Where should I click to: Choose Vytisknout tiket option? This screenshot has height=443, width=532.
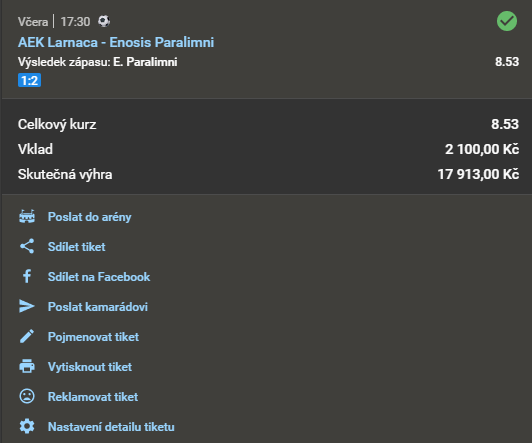click(x=90, y=367)
